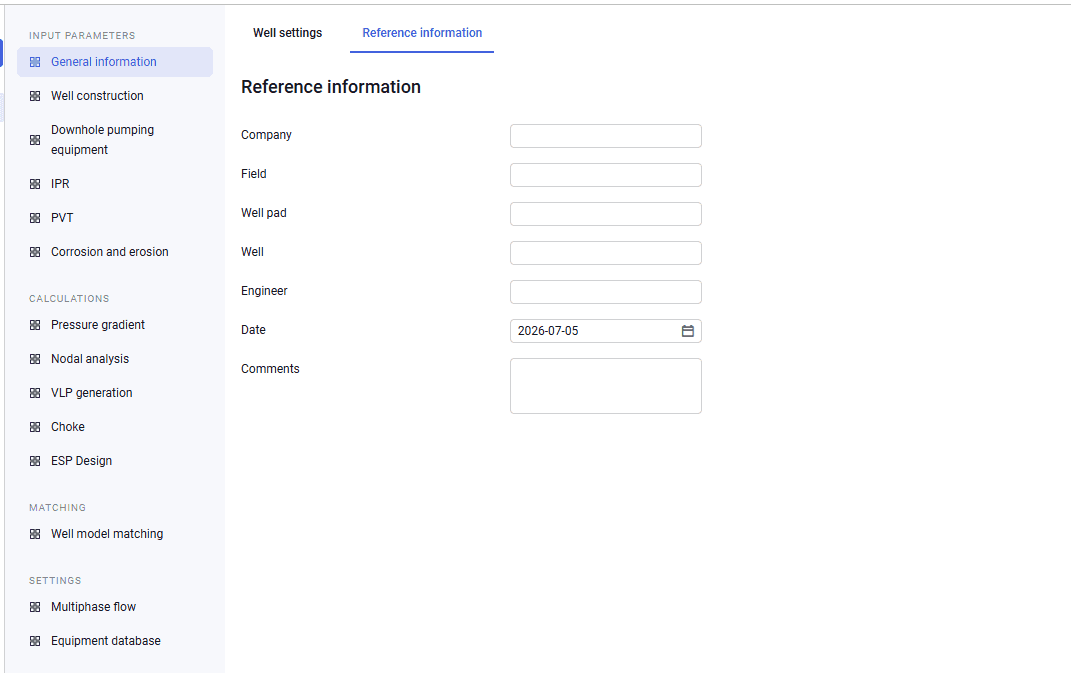Open the PVT section
The height and width of the screenshot is (673, 1071).
point(115,218)
